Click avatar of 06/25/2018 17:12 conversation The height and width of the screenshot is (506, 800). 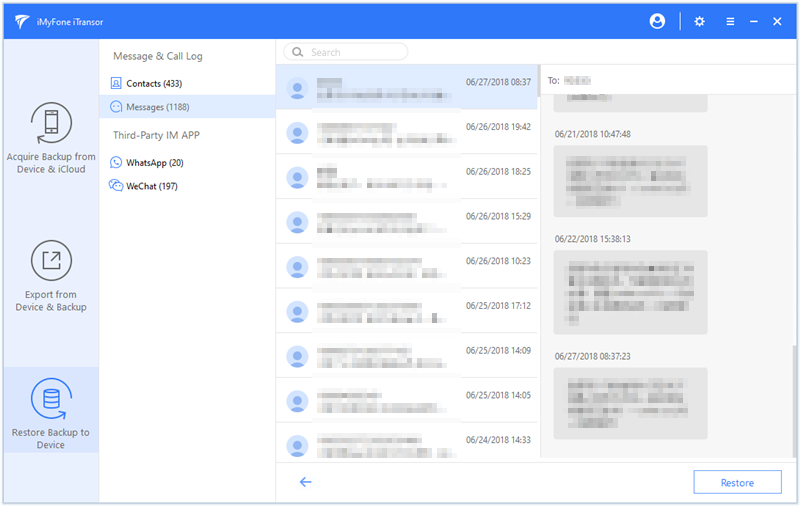coord(297,312)
